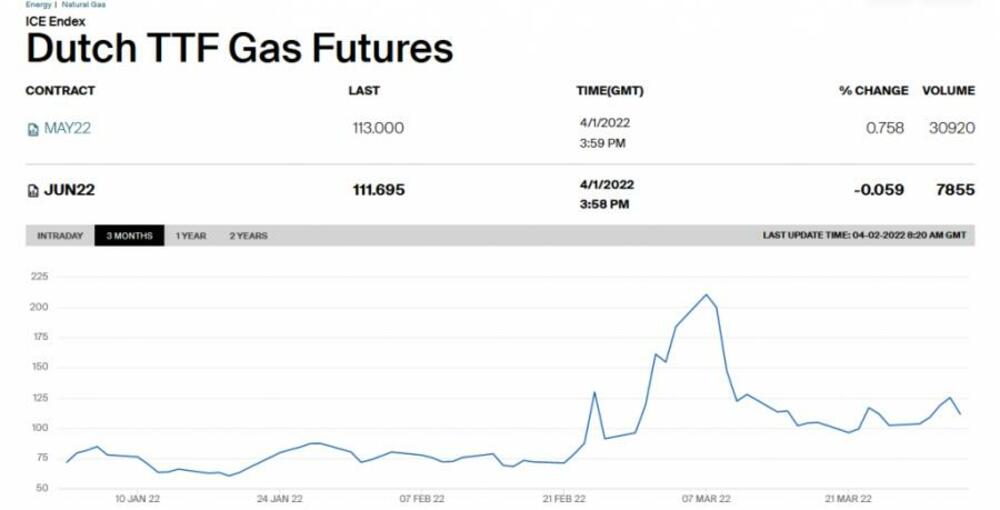Click the chart peak near 07 MAR 22

(x=707, y=294)
